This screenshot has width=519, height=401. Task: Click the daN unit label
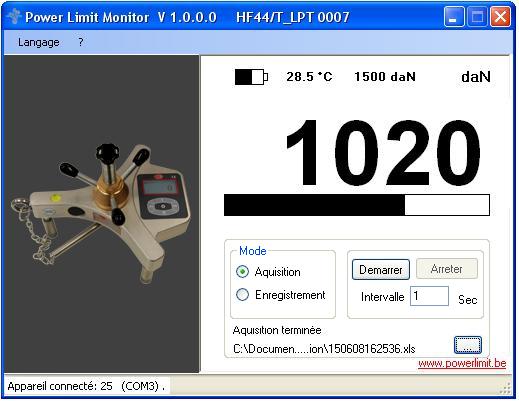[476, 77]
